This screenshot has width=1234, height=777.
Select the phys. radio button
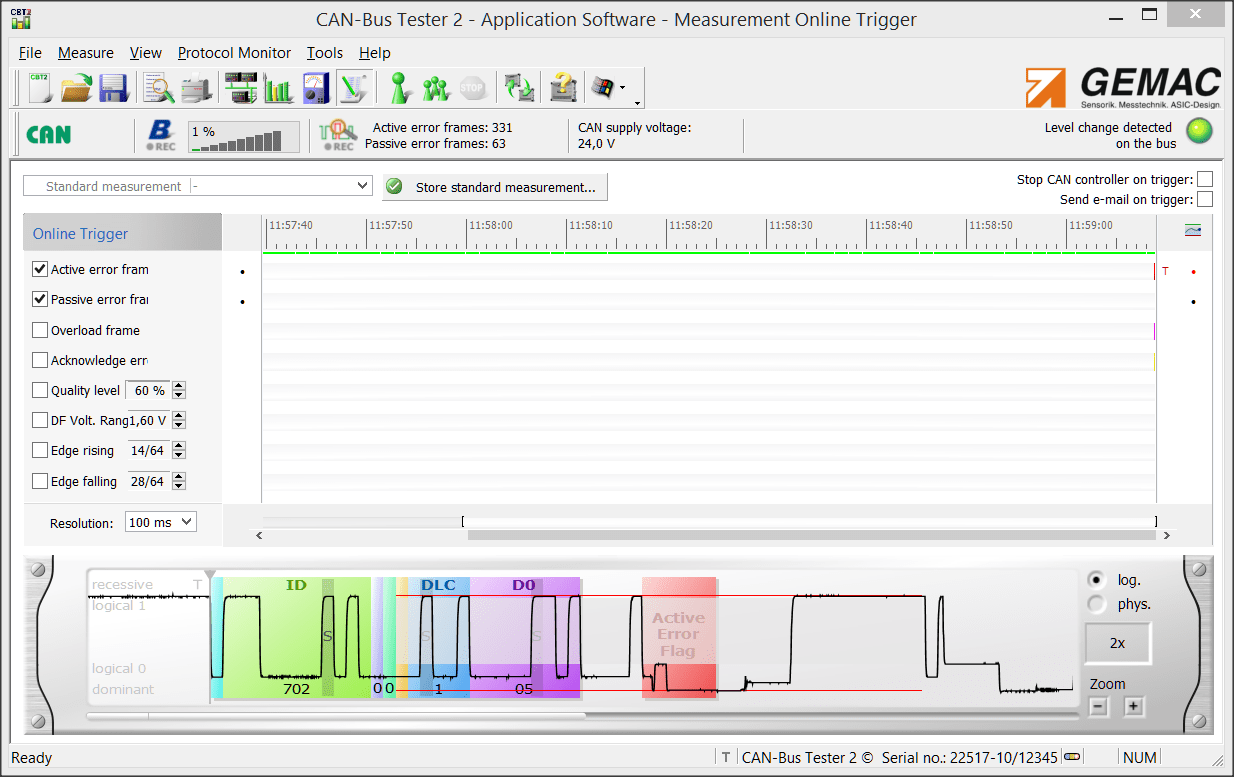click(1097, 604)
